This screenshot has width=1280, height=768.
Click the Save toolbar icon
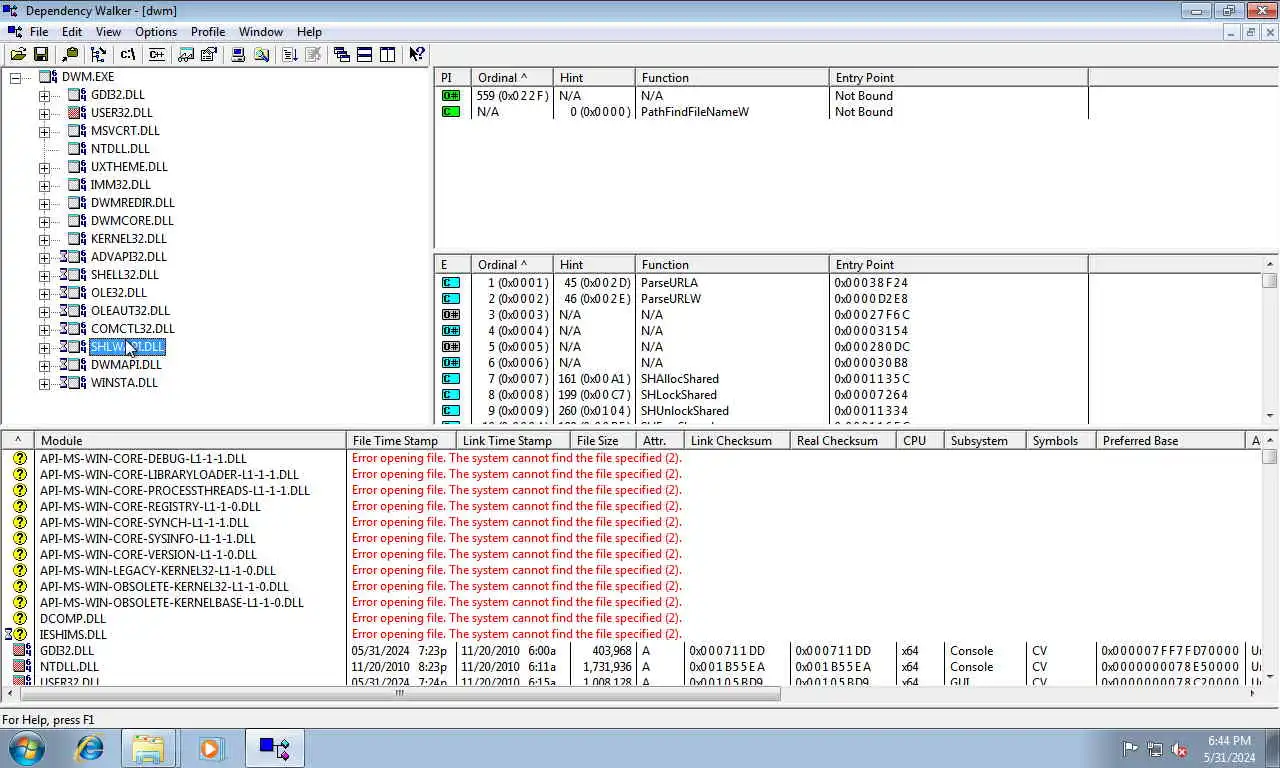coord(41,54)
